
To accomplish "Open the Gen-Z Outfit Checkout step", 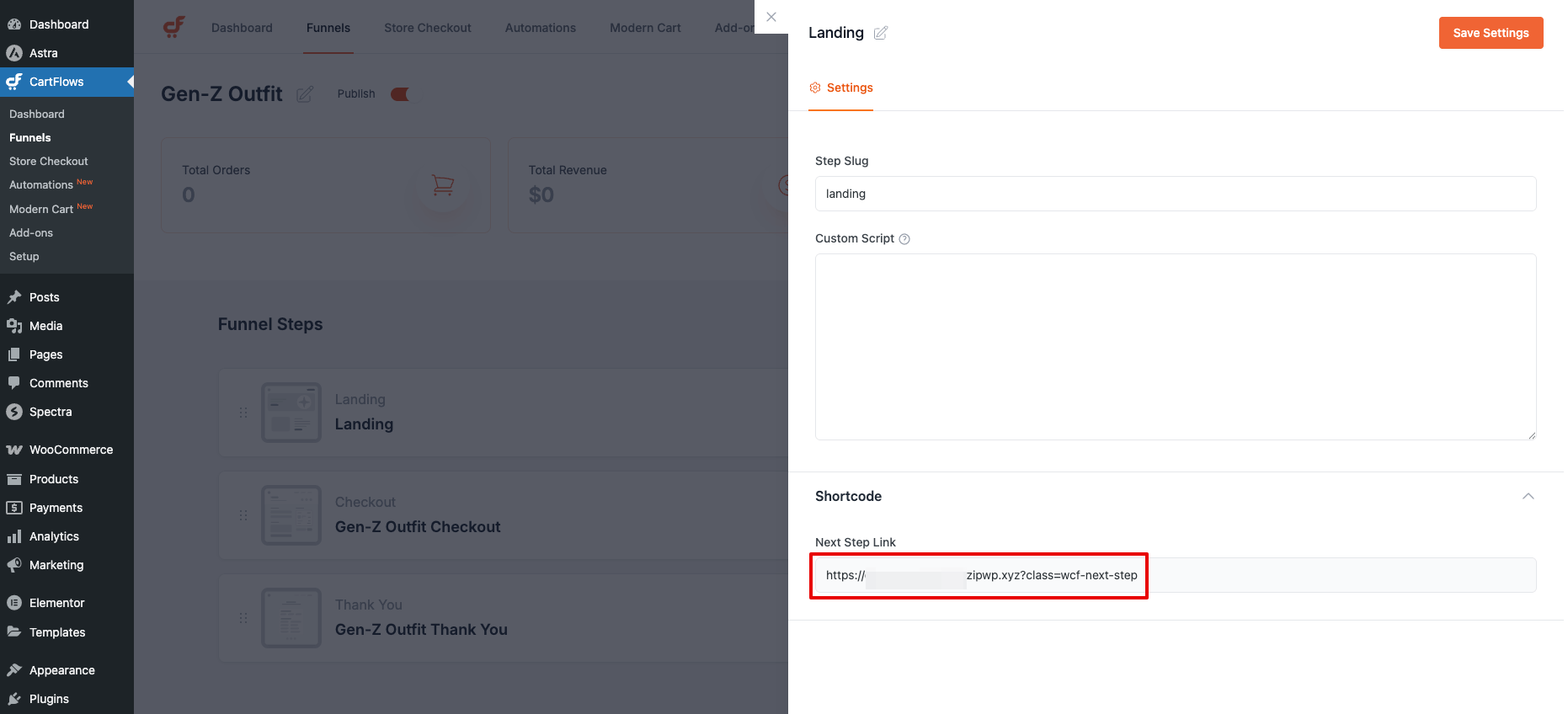I will pyautogui.click(x=418, y=527).
